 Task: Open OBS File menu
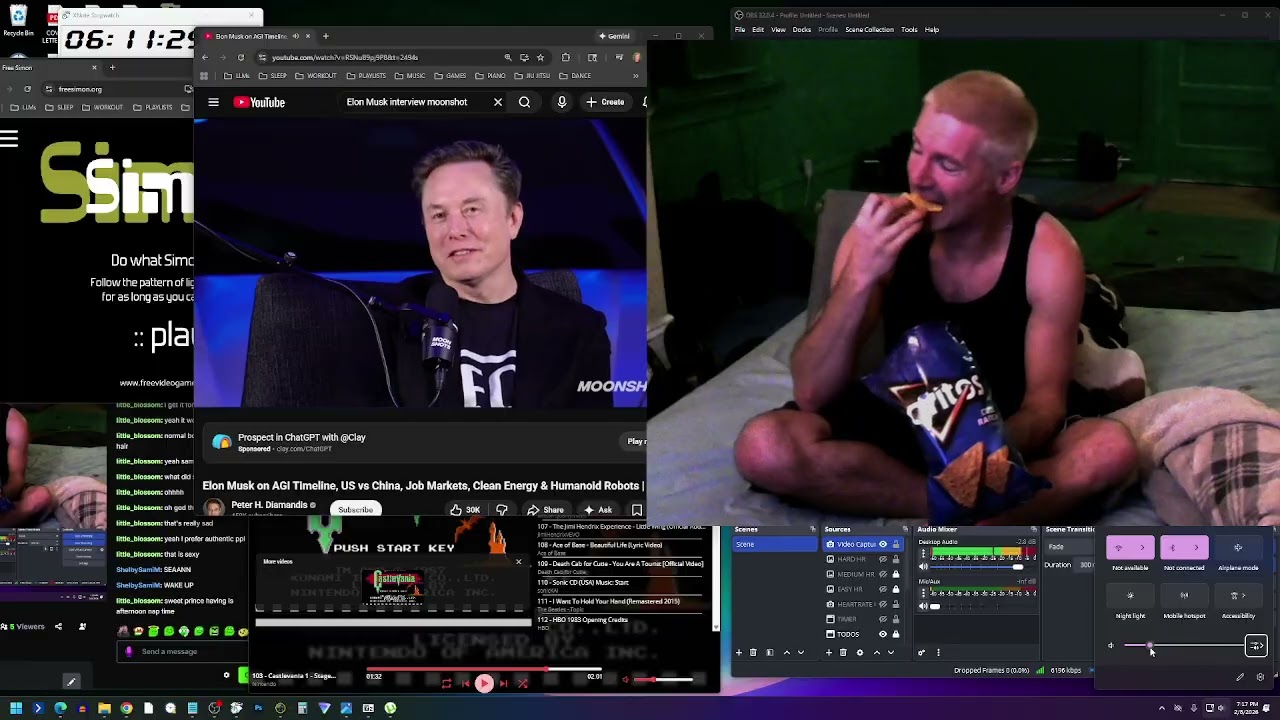[x=740, y=30]
